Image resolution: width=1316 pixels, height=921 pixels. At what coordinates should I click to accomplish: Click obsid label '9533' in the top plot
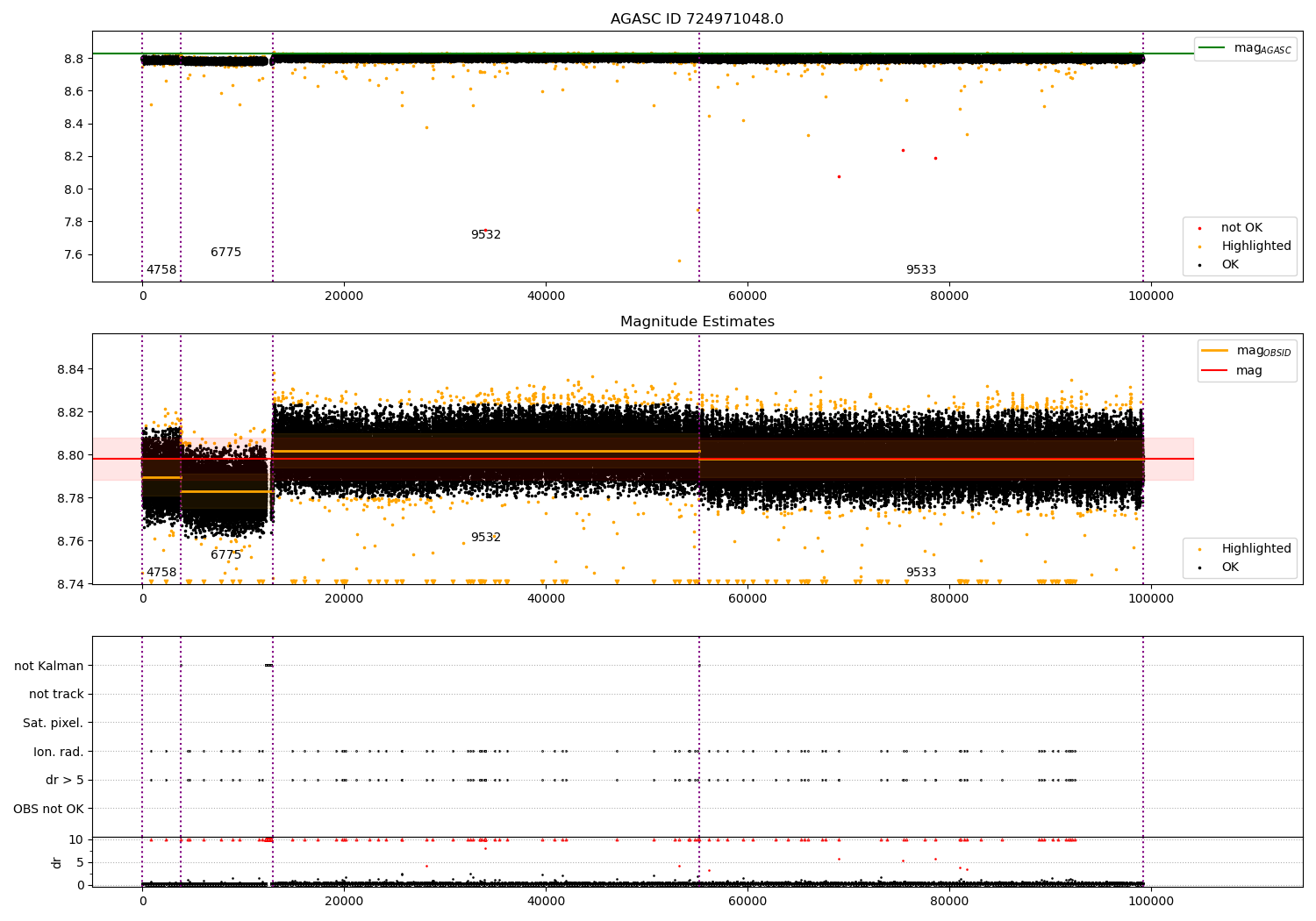coord(921,270)
